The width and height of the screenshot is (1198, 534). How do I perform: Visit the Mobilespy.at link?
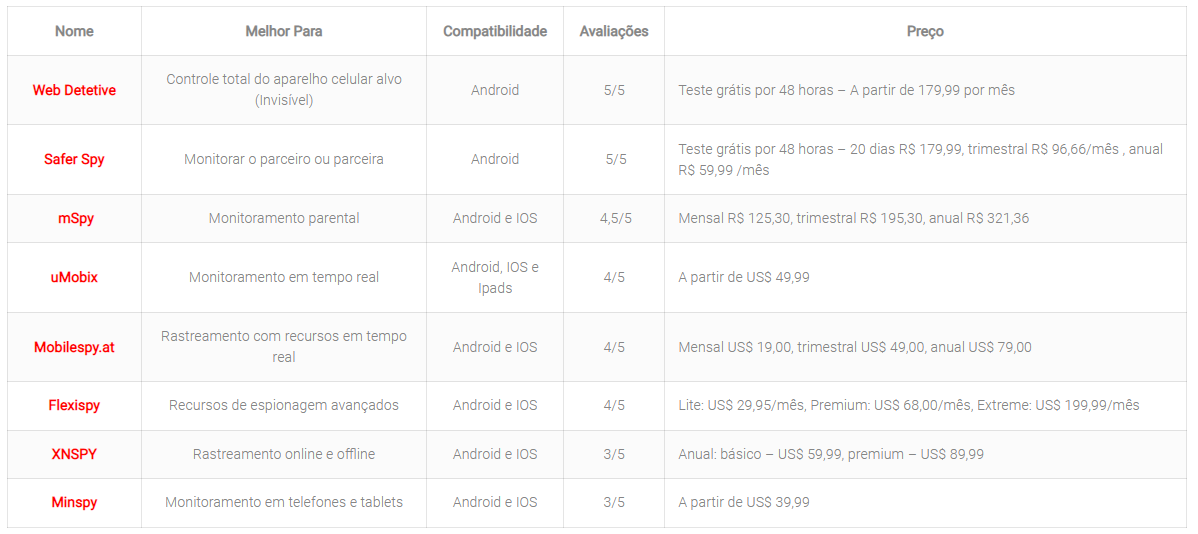74,347
